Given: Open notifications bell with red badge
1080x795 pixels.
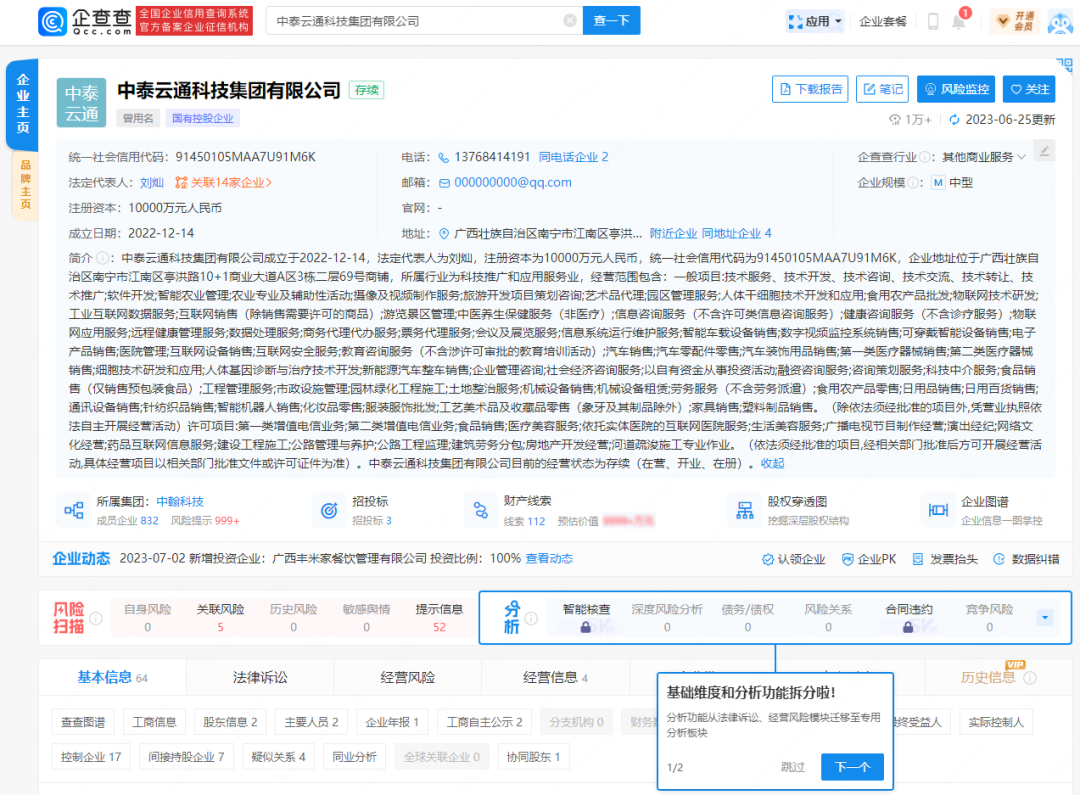Looking at the screenshot, I should [961, 20].
